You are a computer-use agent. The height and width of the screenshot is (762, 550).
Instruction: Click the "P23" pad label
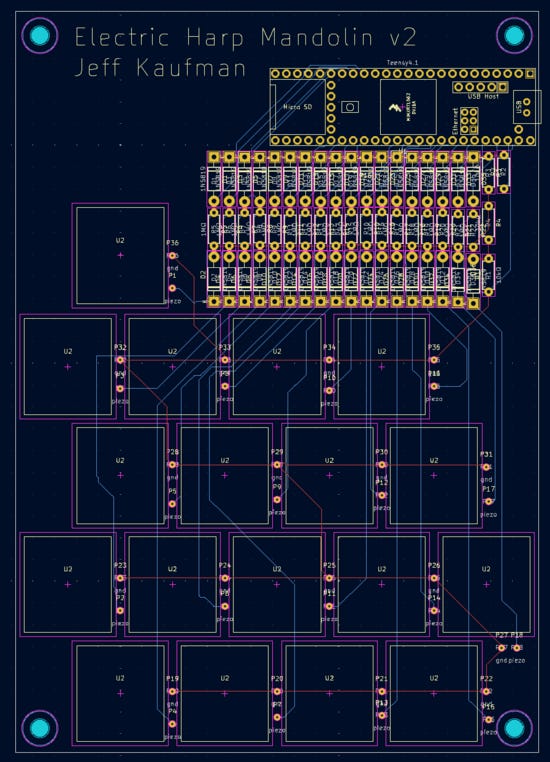120,565
